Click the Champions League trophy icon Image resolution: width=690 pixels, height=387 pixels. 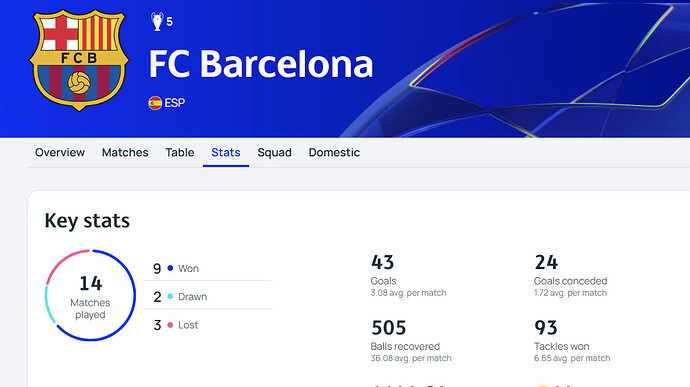157,22
